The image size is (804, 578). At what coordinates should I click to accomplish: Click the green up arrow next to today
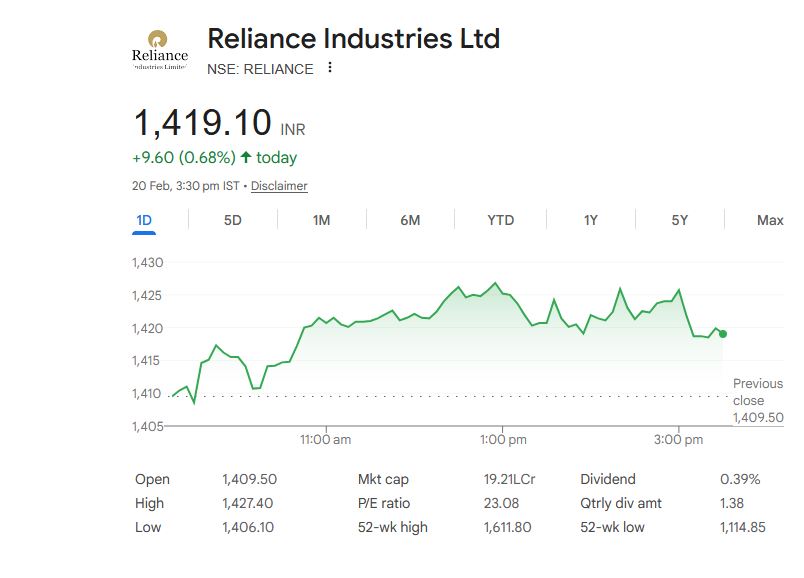246,158
